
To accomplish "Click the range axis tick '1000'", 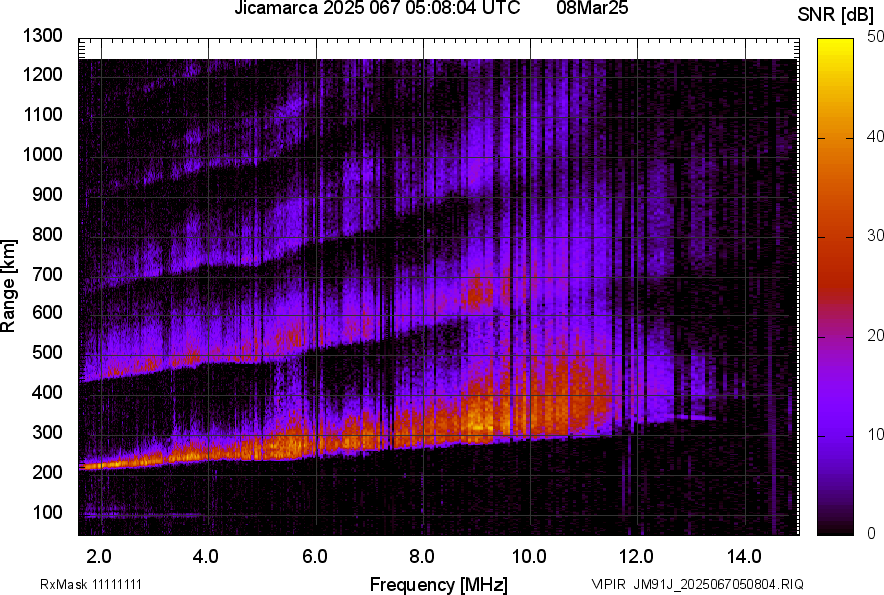I will [42, 154].
